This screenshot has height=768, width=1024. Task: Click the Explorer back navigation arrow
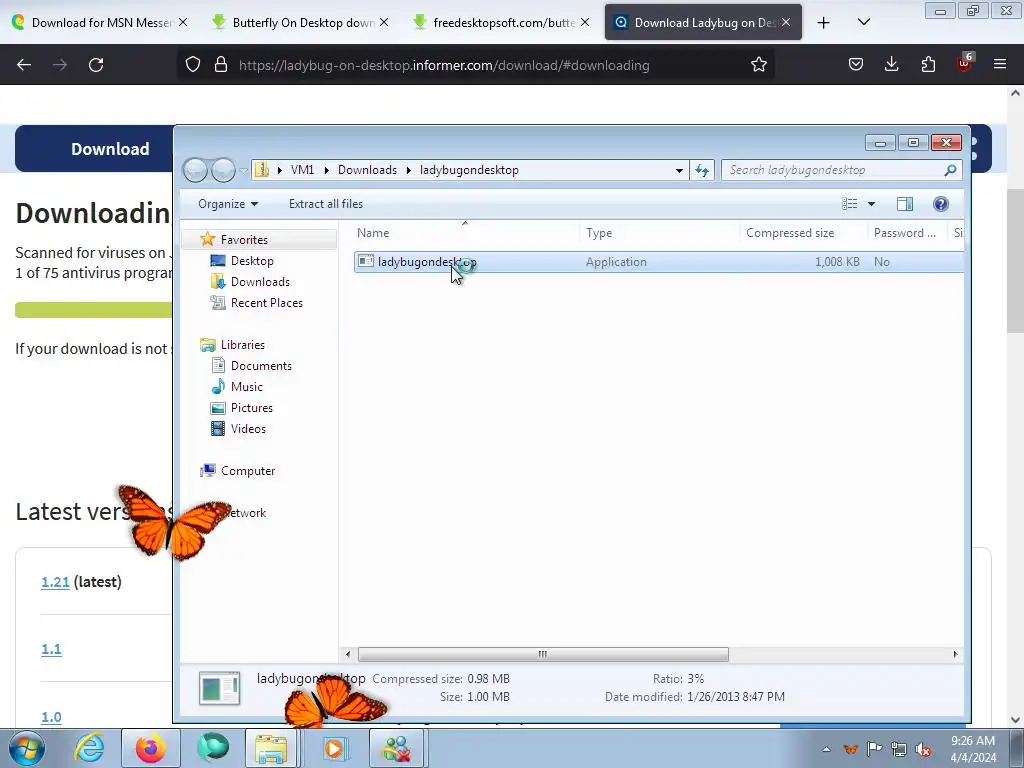(x=195, y=170)
